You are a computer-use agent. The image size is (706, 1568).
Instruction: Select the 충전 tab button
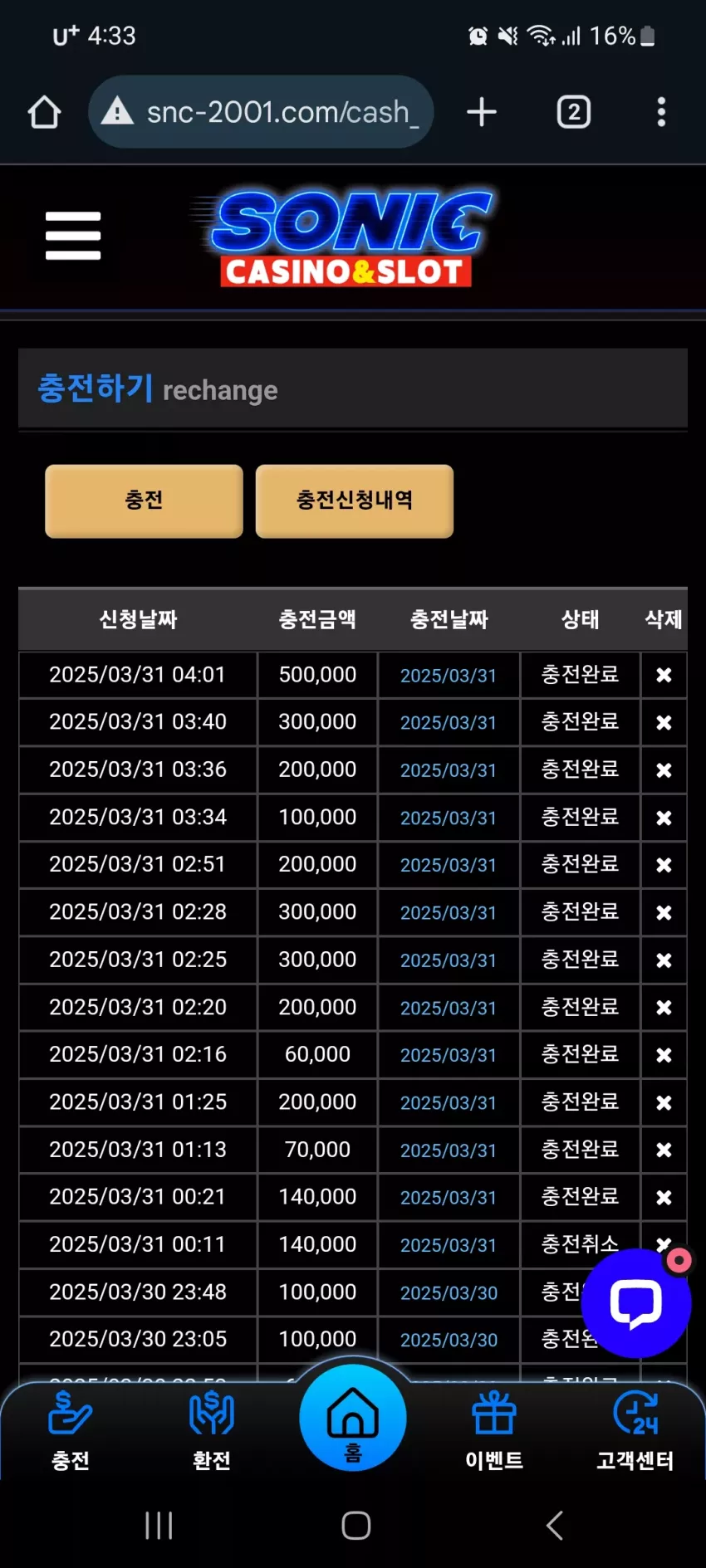[x=144, y=501]
